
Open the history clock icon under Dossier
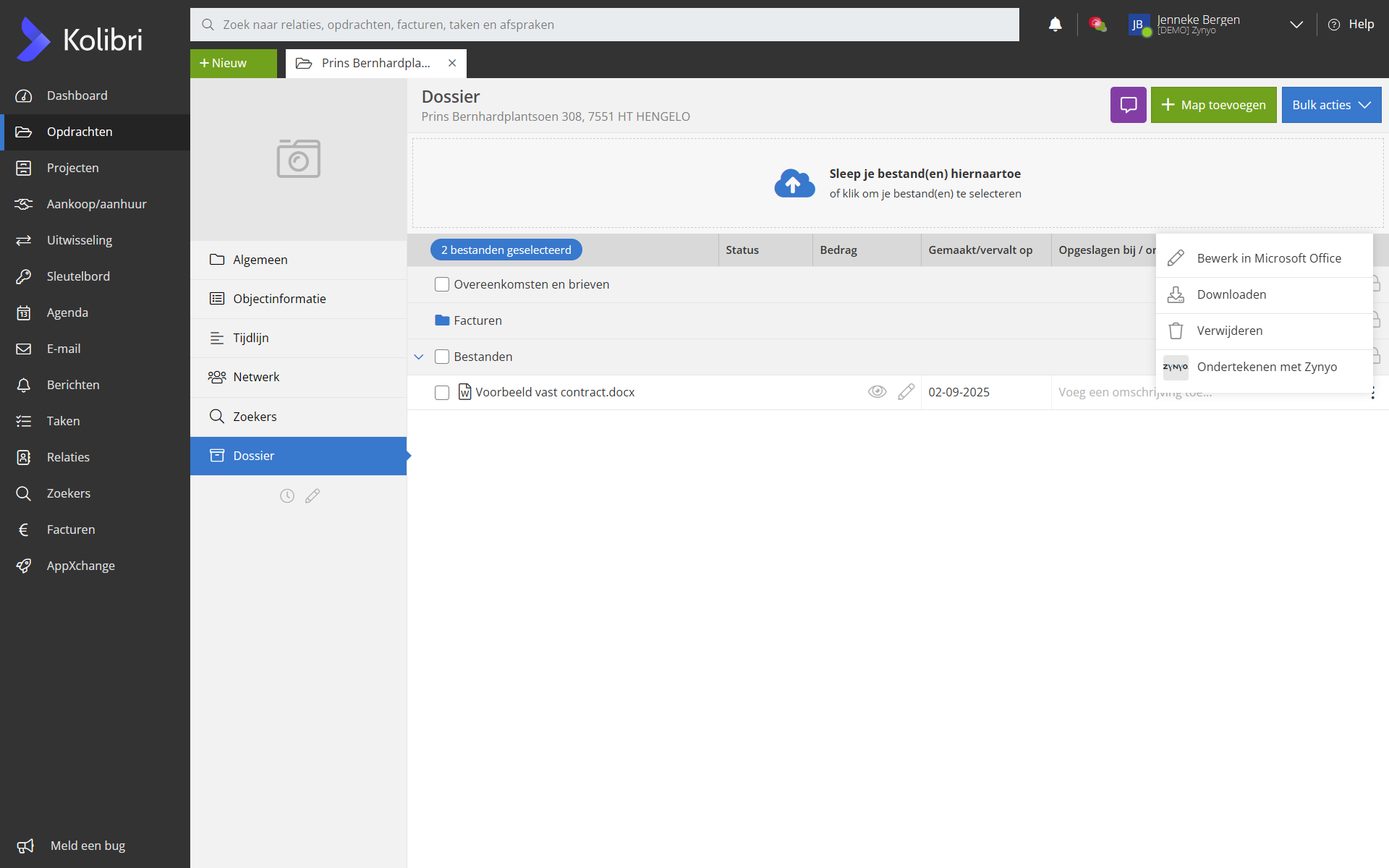pyautogui.click(x=287, y=495)
